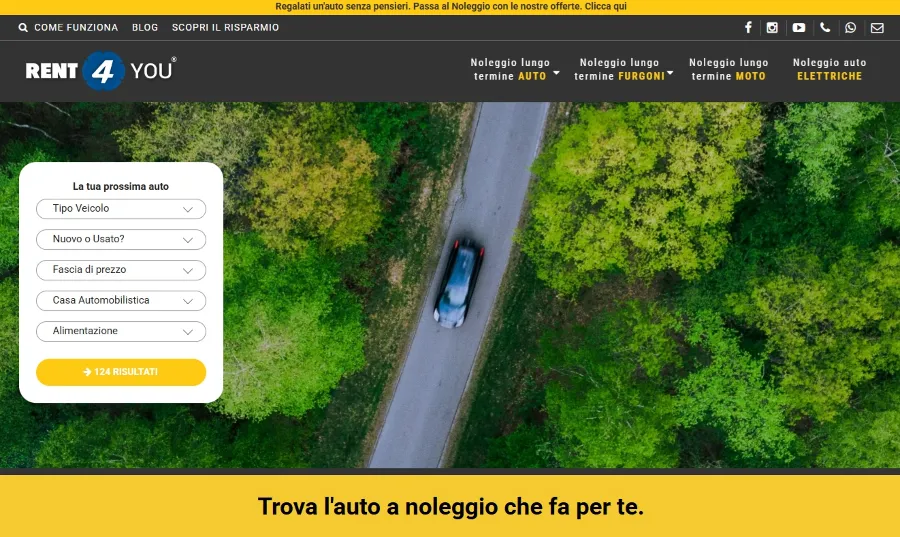Open the Facebook page icon

click(x=748, y=28)
